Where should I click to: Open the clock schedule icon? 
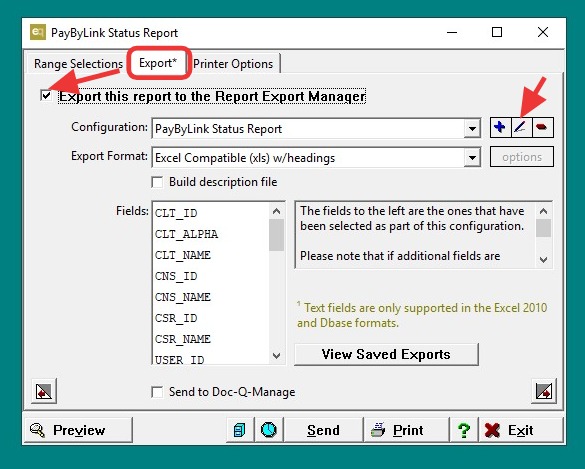click(x=269, y=430)
